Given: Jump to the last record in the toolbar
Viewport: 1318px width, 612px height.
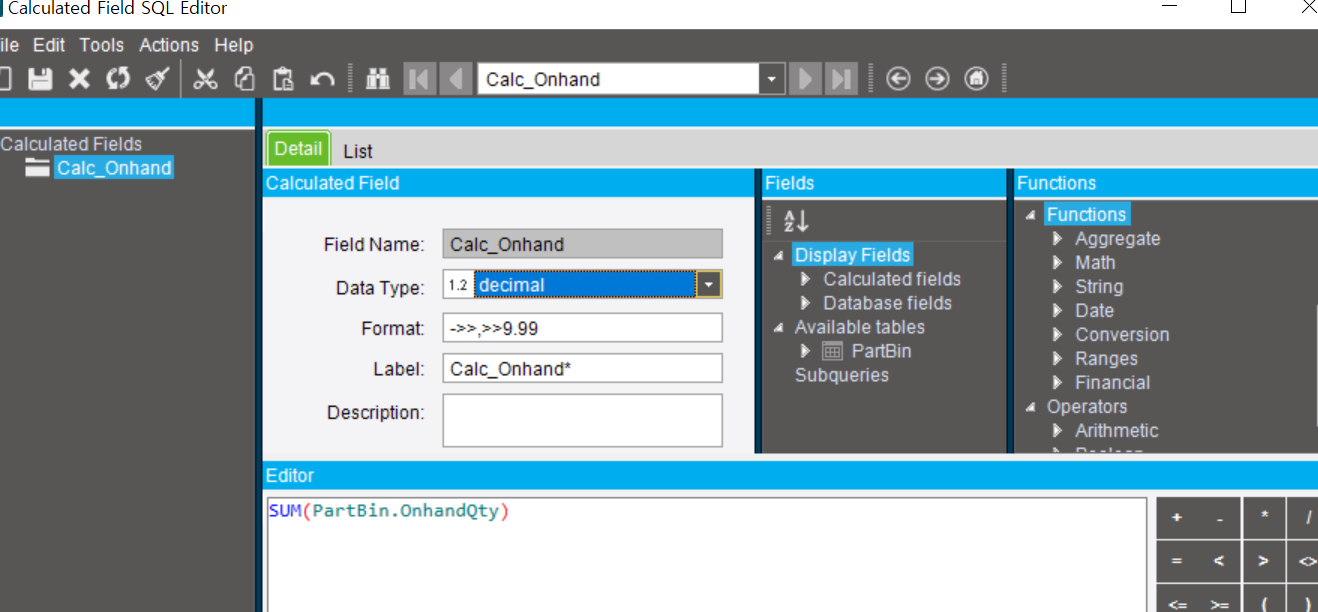Looking at the screenshot, I should click(x=841, y=79).
